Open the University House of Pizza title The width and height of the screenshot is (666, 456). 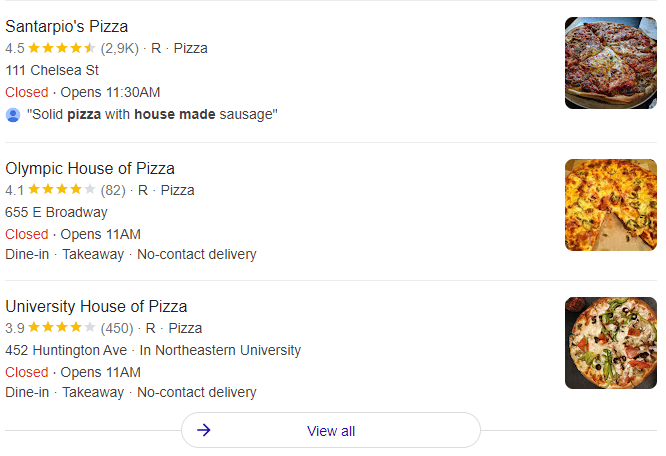(x=96, y=307)
